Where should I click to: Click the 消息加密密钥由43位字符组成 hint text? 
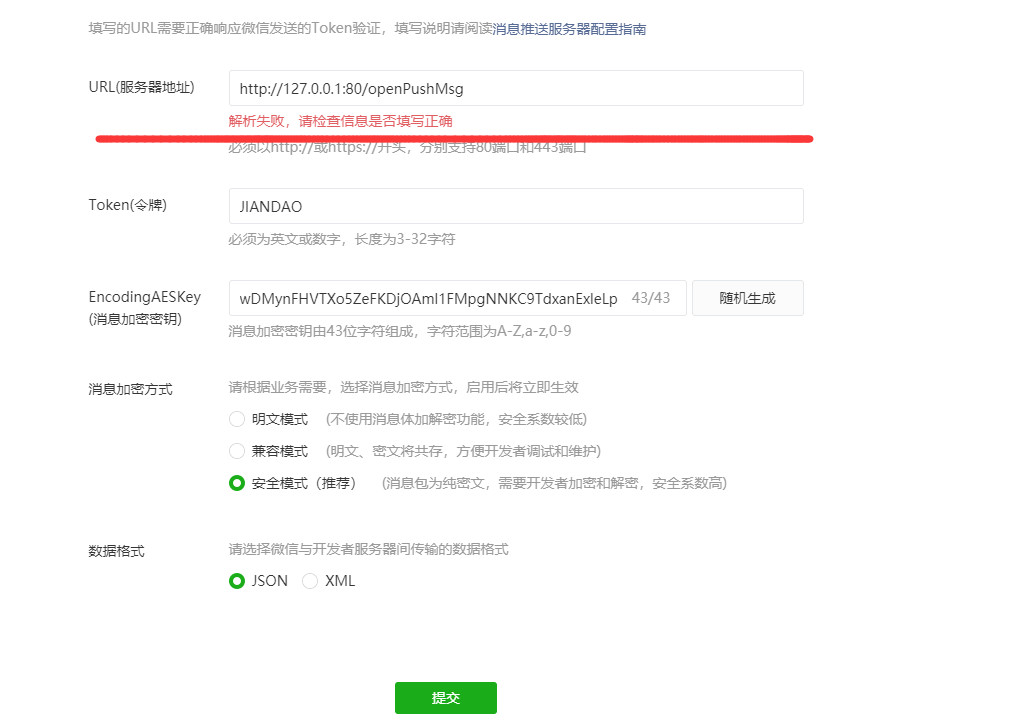pos(400,331)
